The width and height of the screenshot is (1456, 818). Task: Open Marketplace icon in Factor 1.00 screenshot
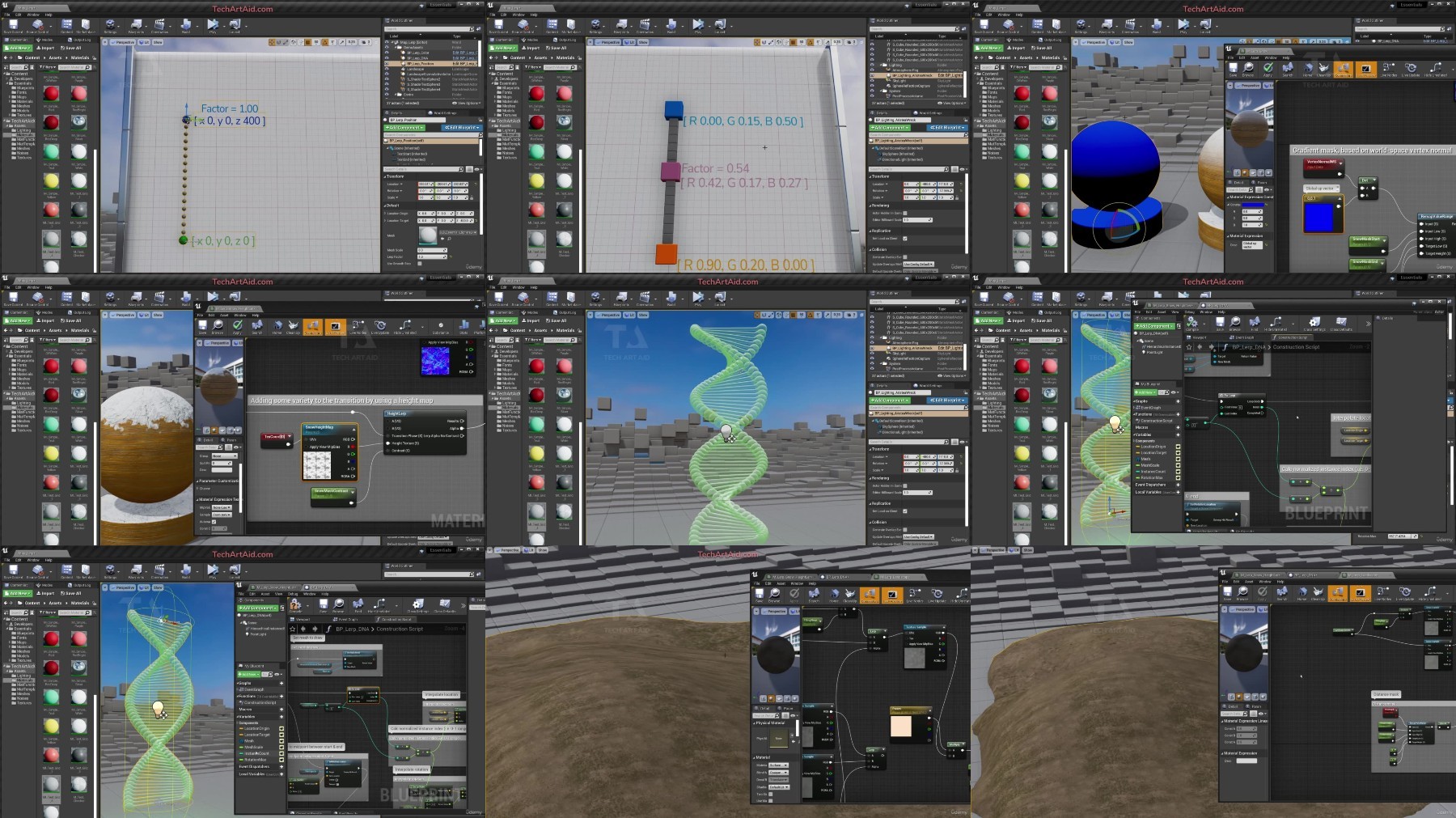(x=86, y=27)
